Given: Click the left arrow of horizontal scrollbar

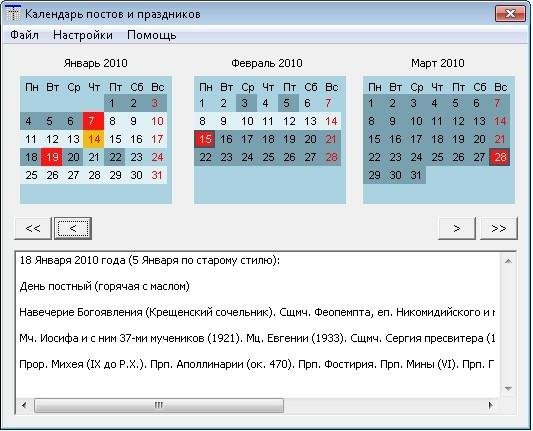Looking at the screenshot, I should point(24,405).
